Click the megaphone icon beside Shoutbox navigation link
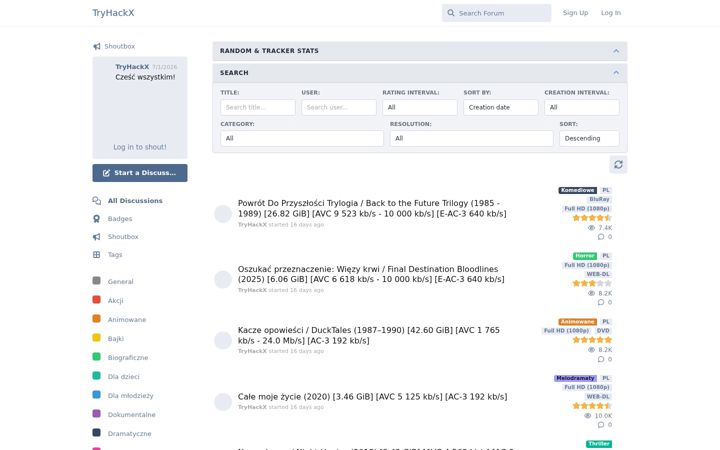Image resolution: width=720 pixels, height=450 pixels. [96, 236]
